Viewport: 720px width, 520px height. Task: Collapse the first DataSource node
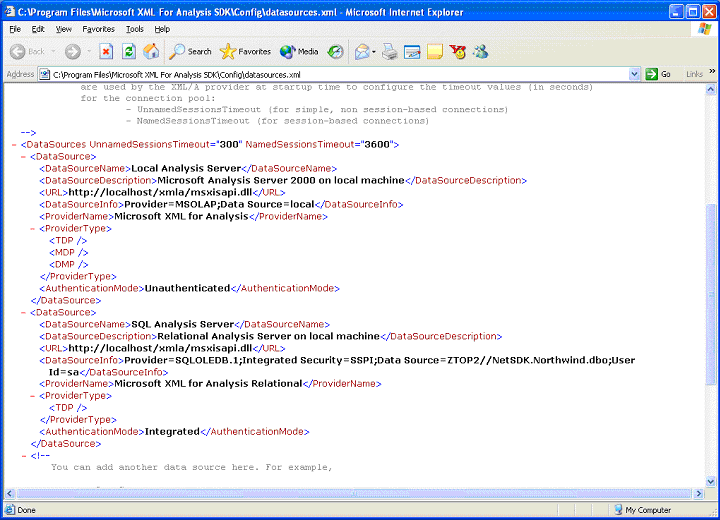pos(23,157)
